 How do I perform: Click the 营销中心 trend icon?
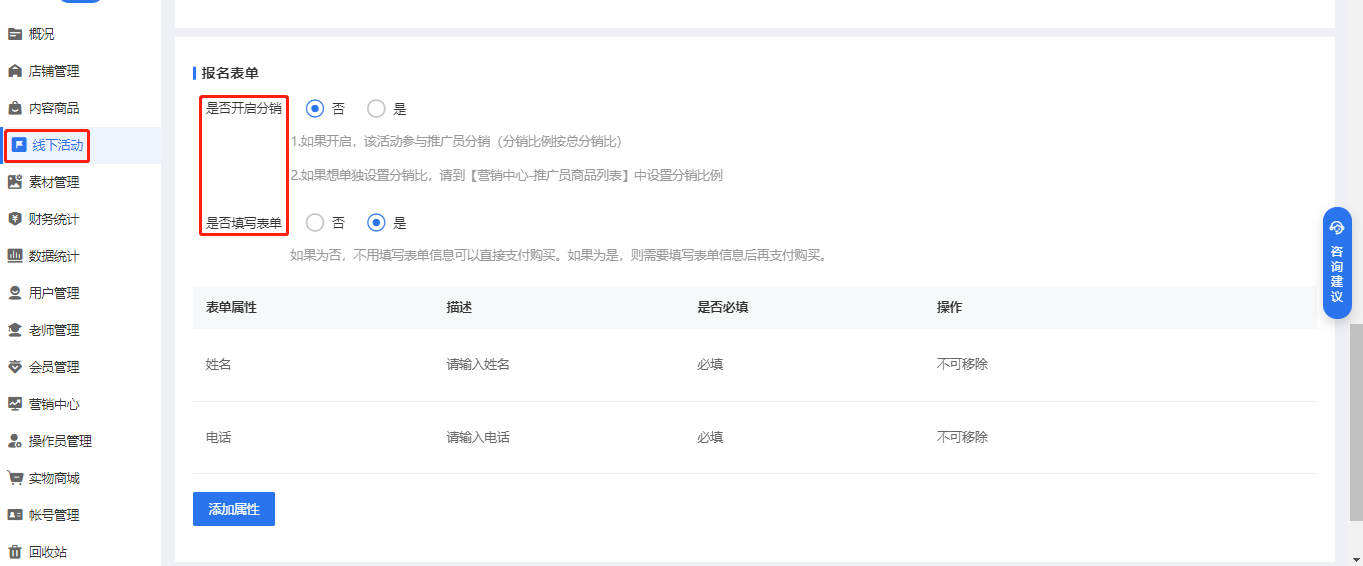(x=15, y=404)
